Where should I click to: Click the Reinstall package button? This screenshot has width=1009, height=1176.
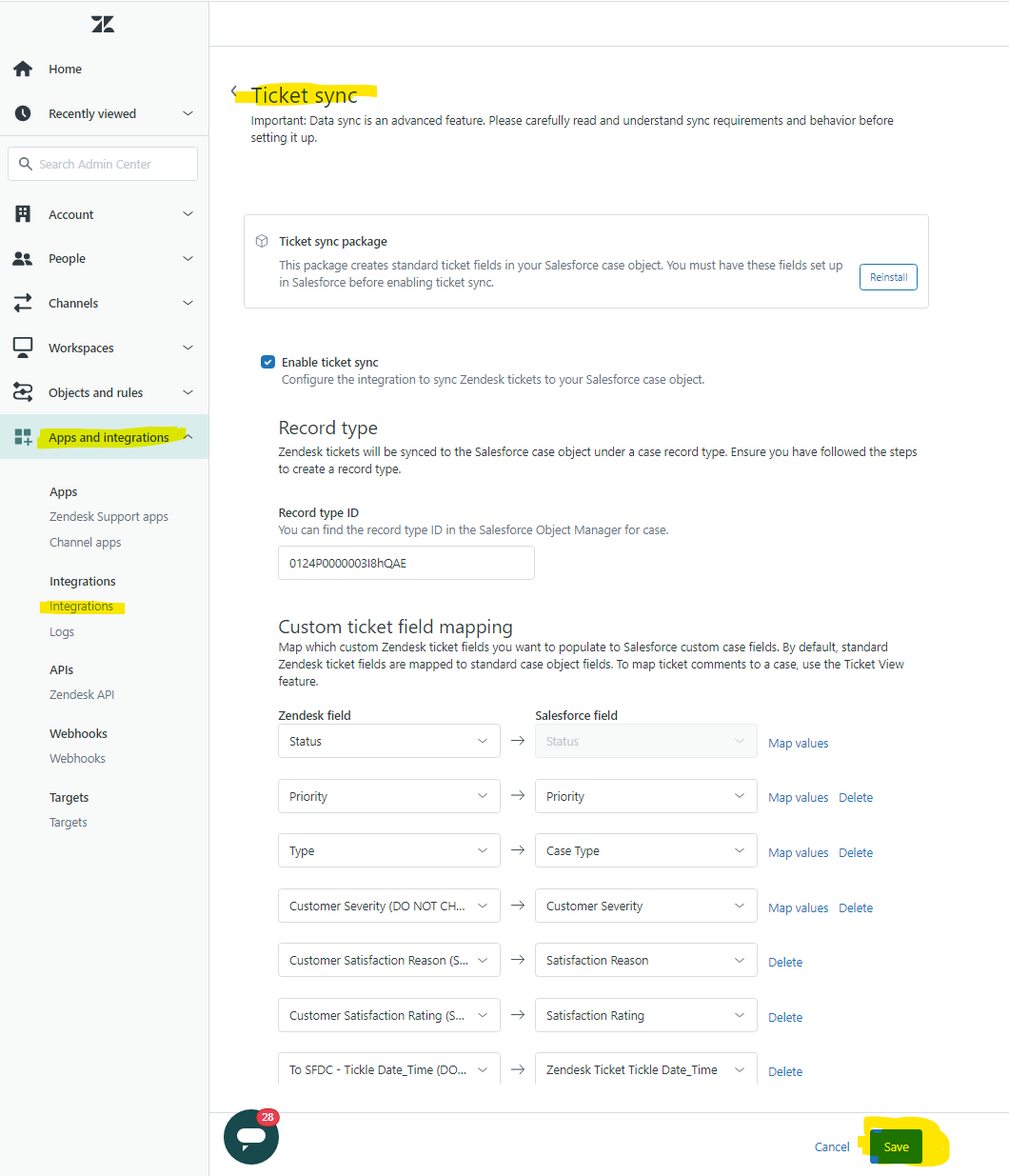[888, 277]
